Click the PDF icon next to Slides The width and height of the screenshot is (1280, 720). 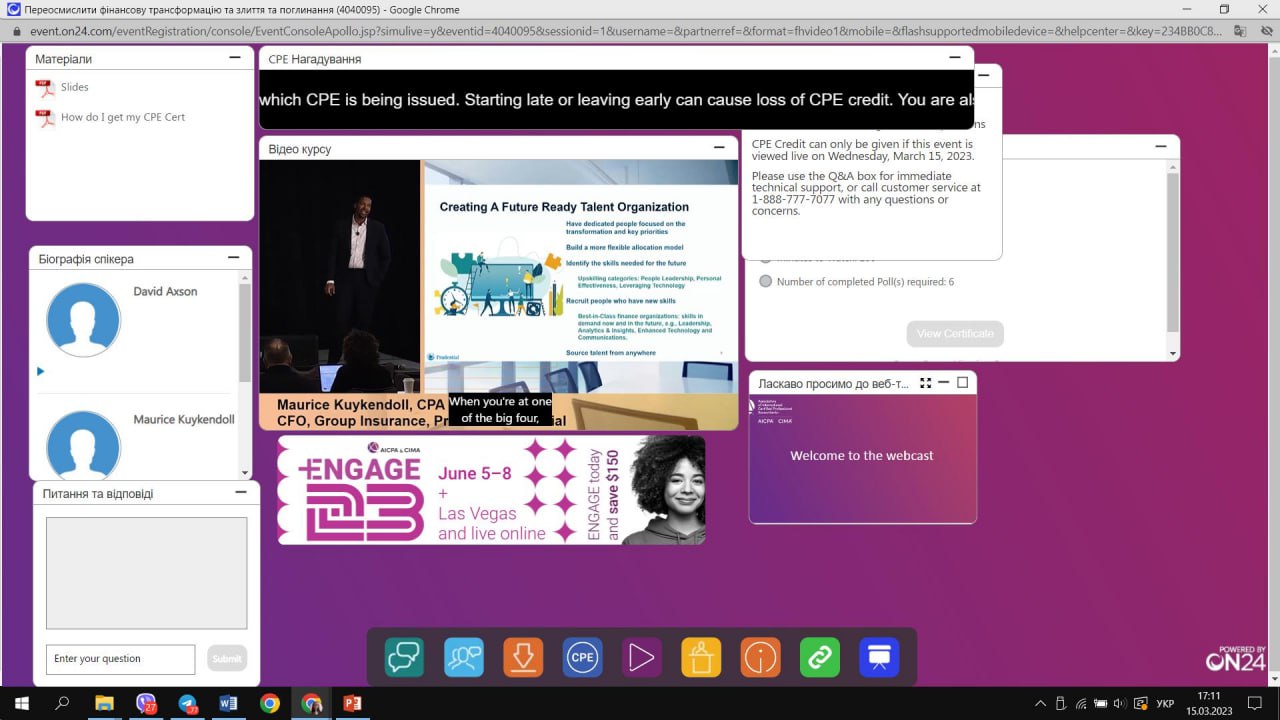point(45,88)
